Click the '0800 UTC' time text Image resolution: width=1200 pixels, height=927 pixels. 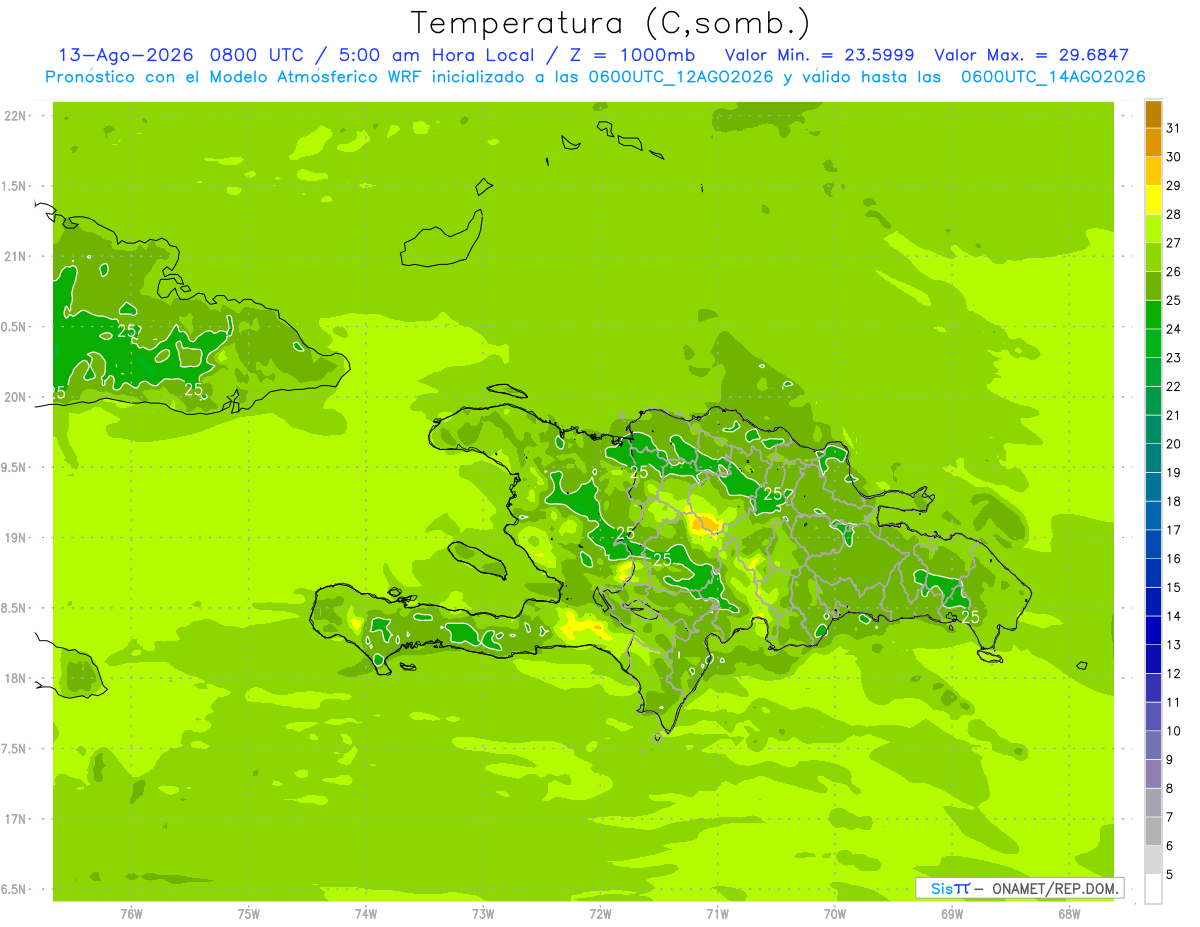256,55
